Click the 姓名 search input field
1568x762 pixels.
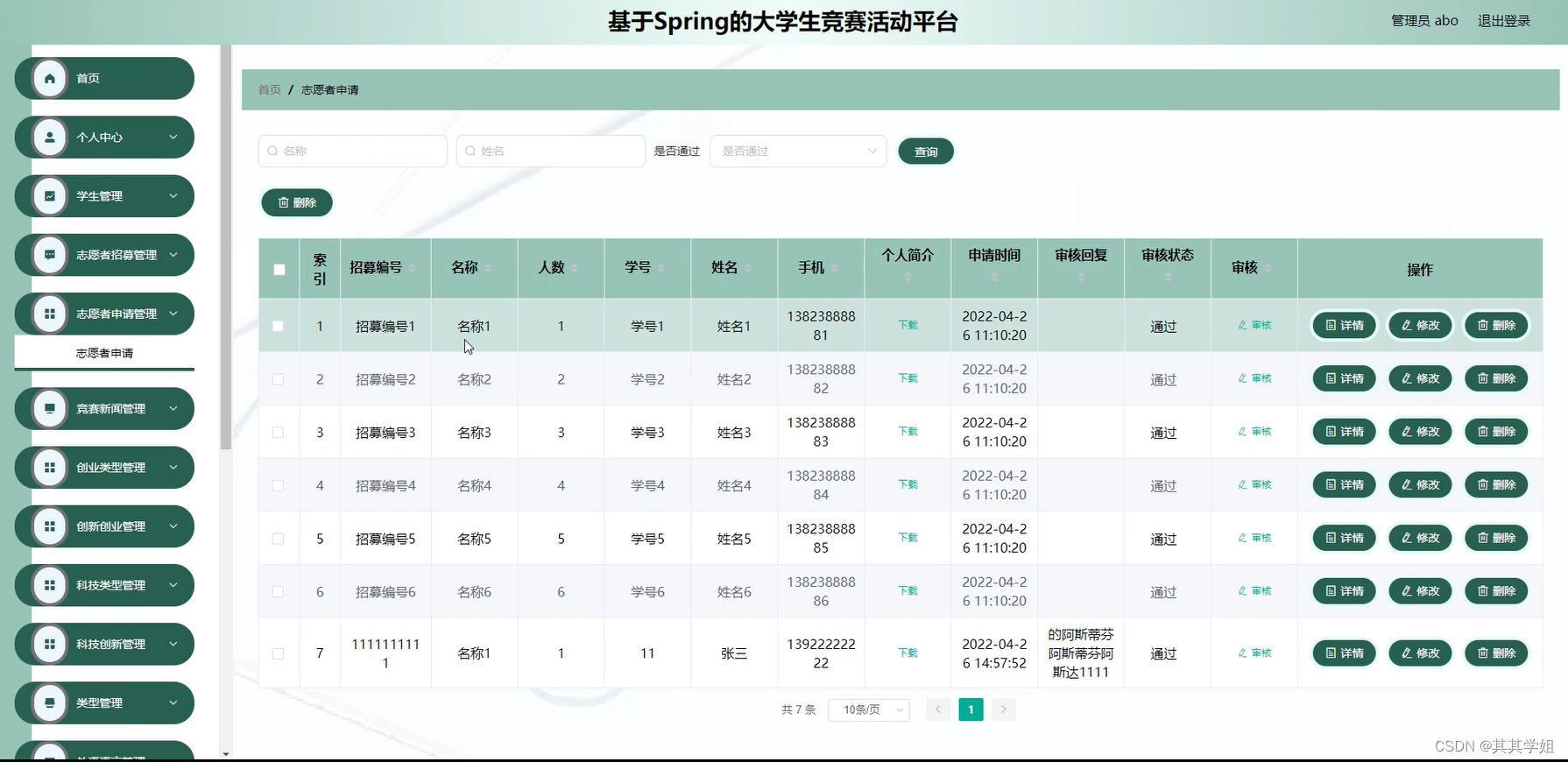[x=551, y=152]
